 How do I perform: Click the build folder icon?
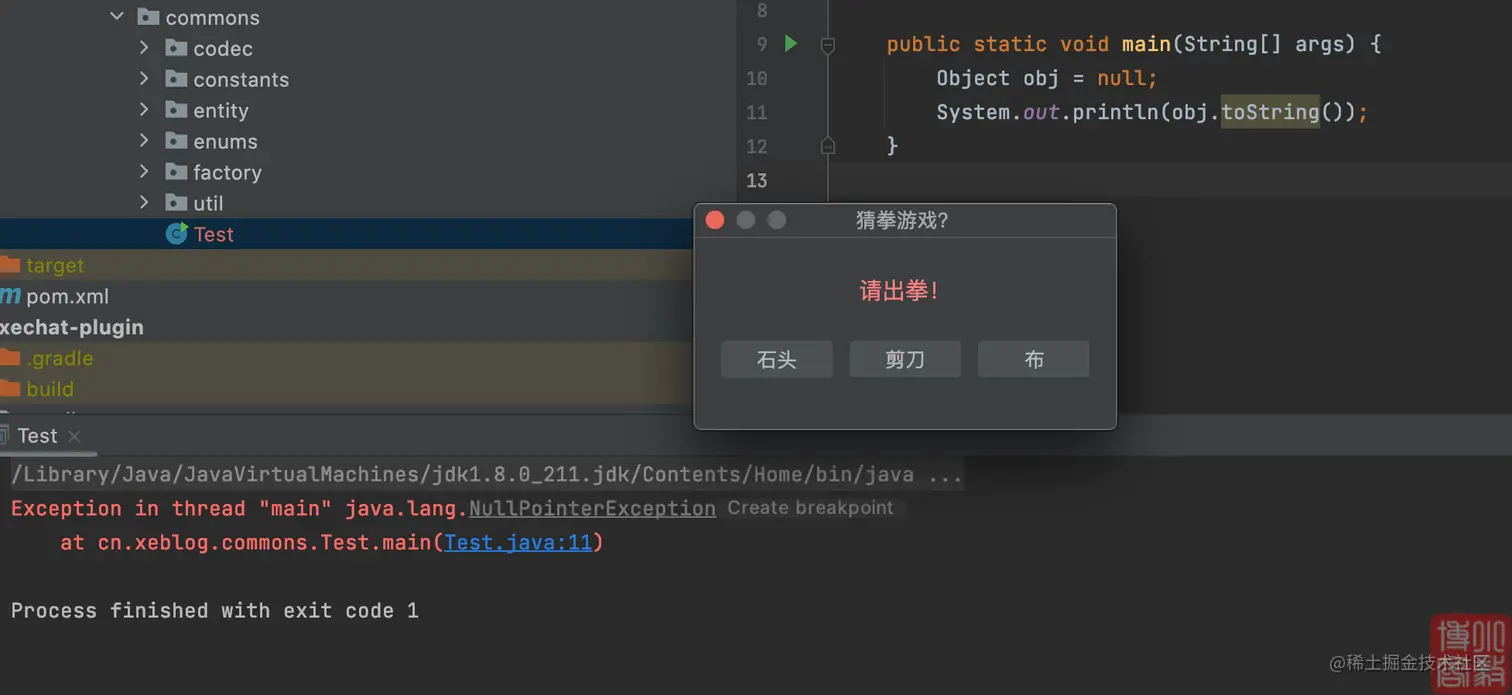[x=10, y=389]
